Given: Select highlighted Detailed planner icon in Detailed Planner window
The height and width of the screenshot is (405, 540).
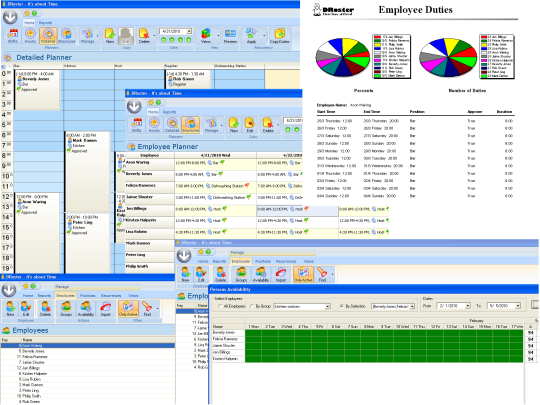Looking at the screenshot, I should pyautogui.click(x=48, y=36).
